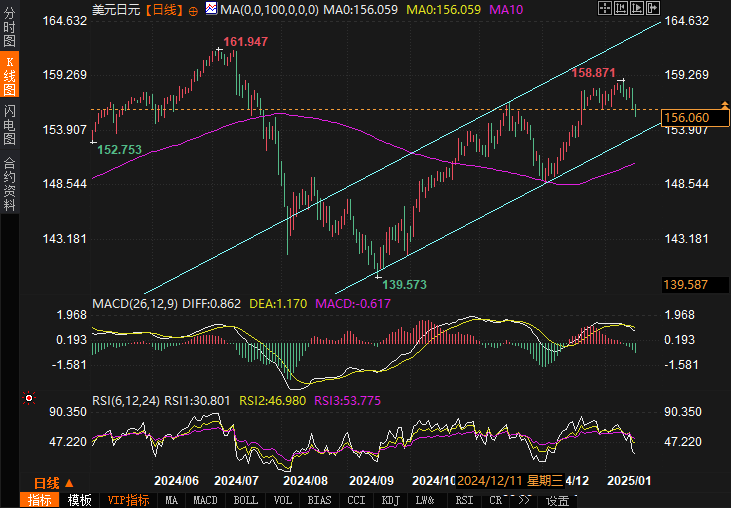Click the 美元日元 symbol title

[116, 10]
